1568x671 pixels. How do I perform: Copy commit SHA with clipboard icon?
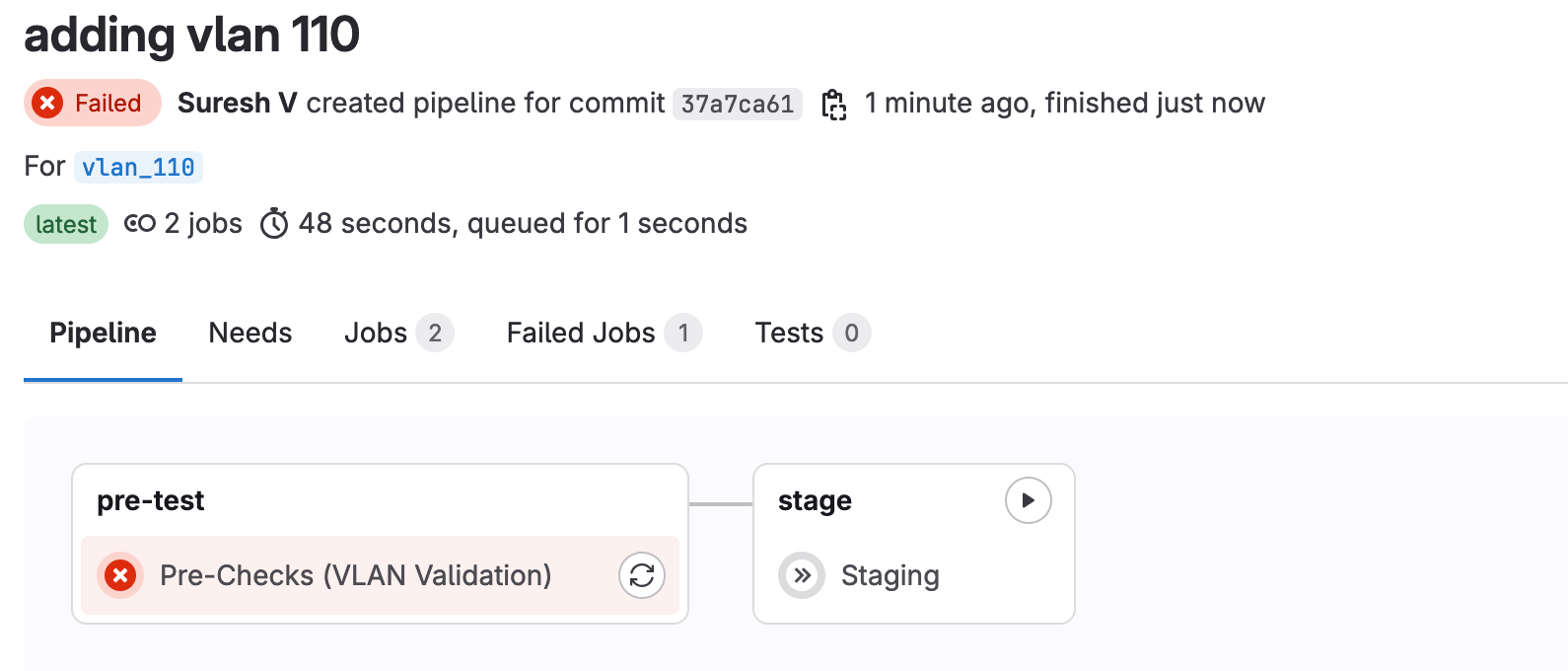point(834,104)
